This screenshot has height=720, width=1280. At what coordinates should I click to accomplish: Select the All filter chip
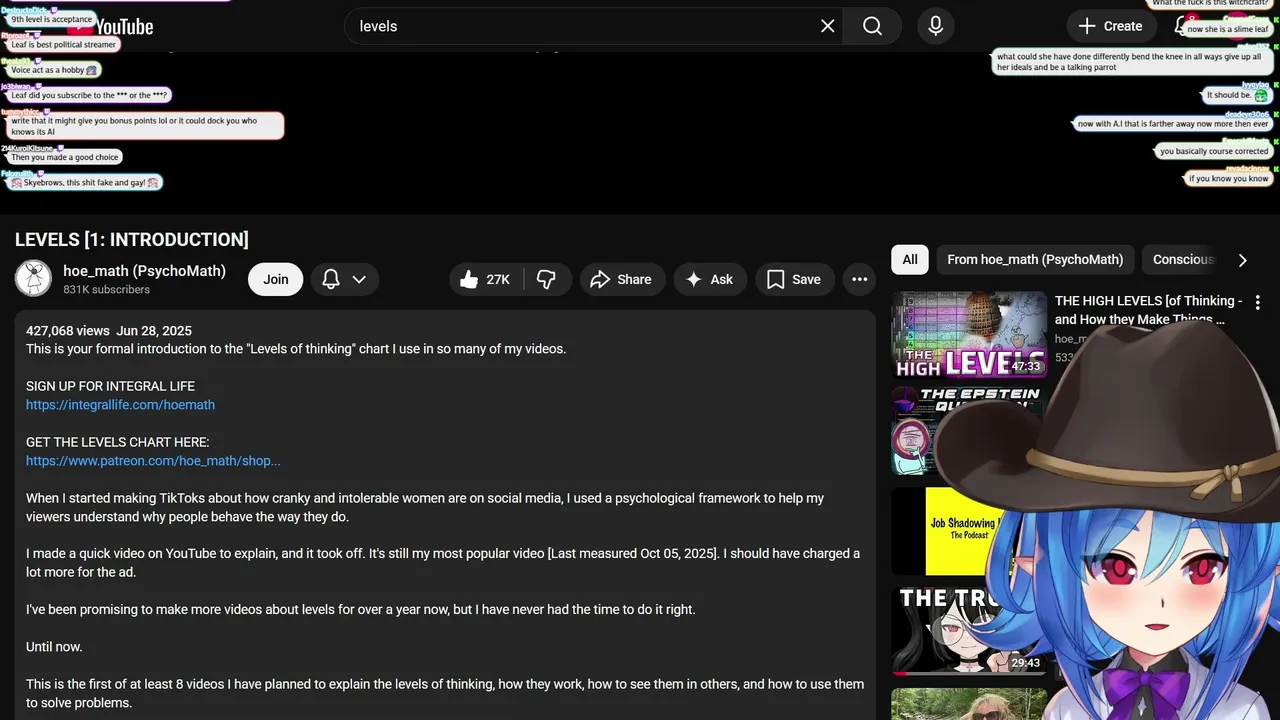910,260
